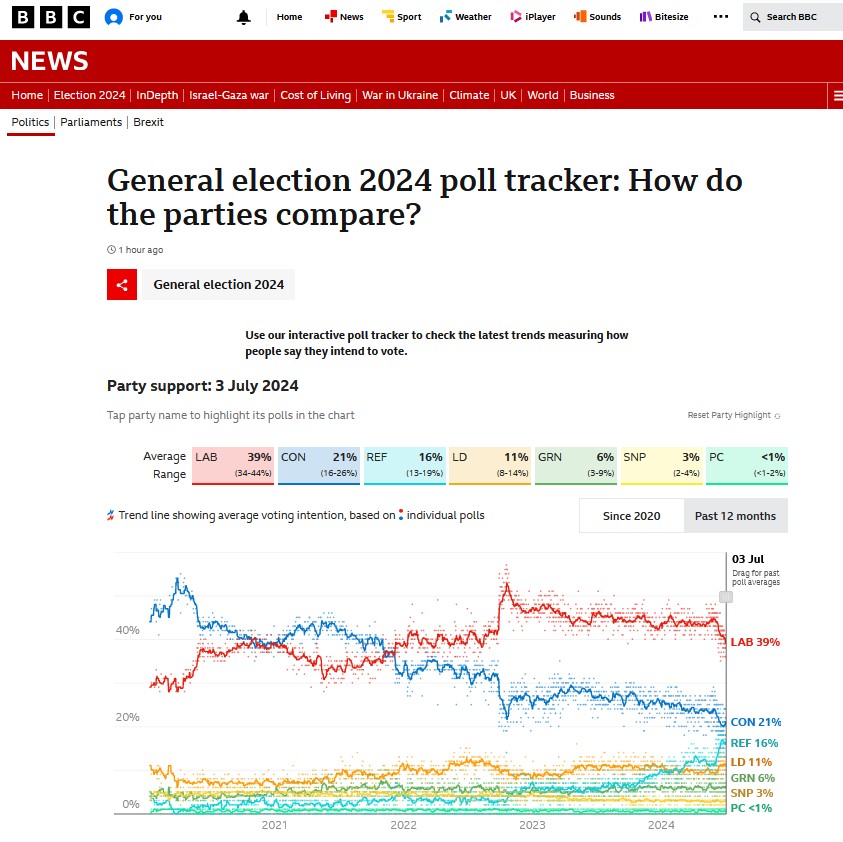Viewport: 843px width, 842px height.
Task: Click the red share button
Action: 122,284
